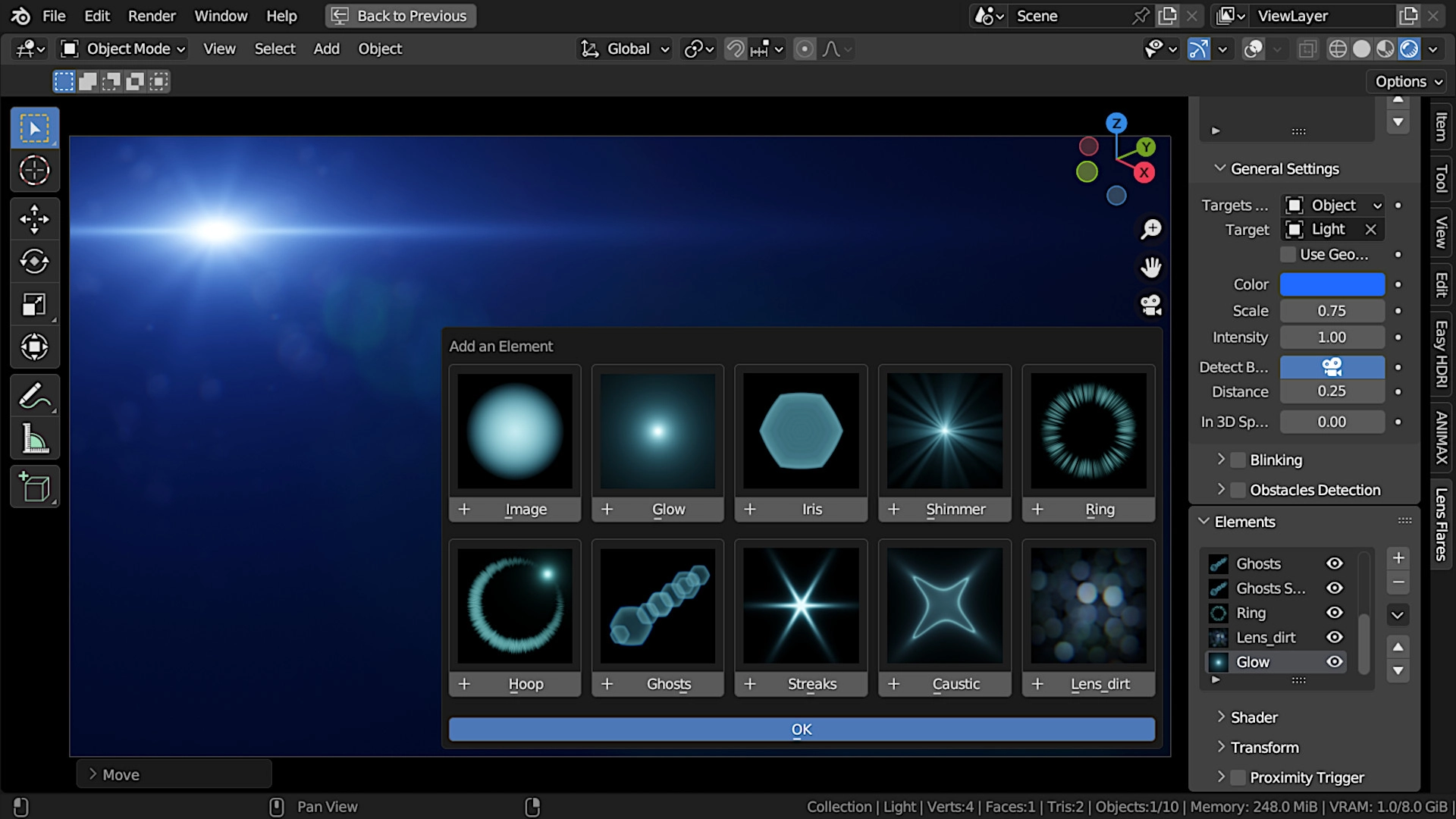Click the Z axis gizmo handle
The width and height of the screenshot is (1456, 819).
(x=1116, y=123)
